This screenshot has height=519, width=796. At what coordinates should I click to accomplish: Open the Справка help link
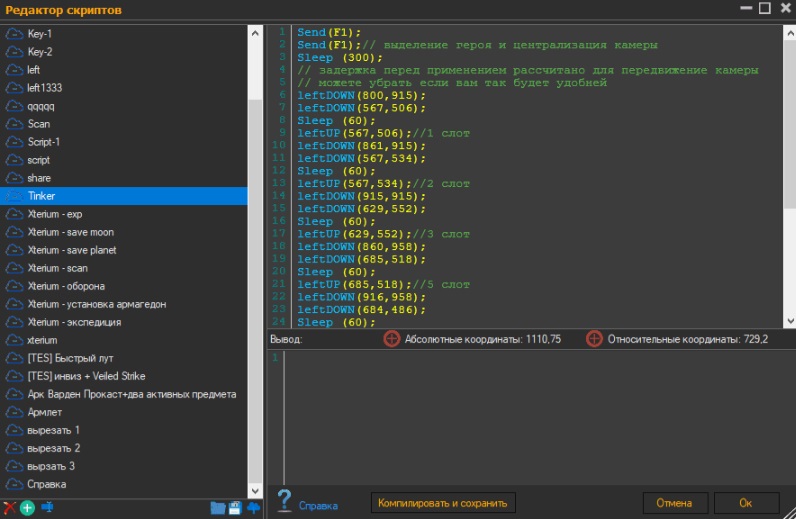318,506
